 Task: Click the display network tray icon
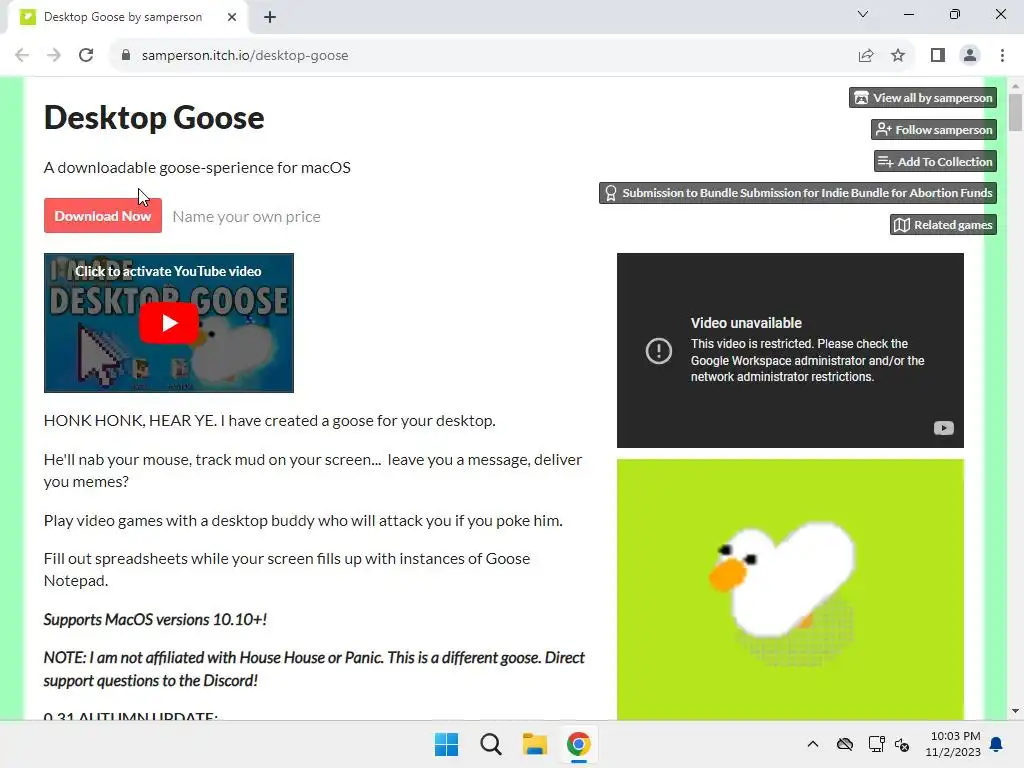pos(876,744)
